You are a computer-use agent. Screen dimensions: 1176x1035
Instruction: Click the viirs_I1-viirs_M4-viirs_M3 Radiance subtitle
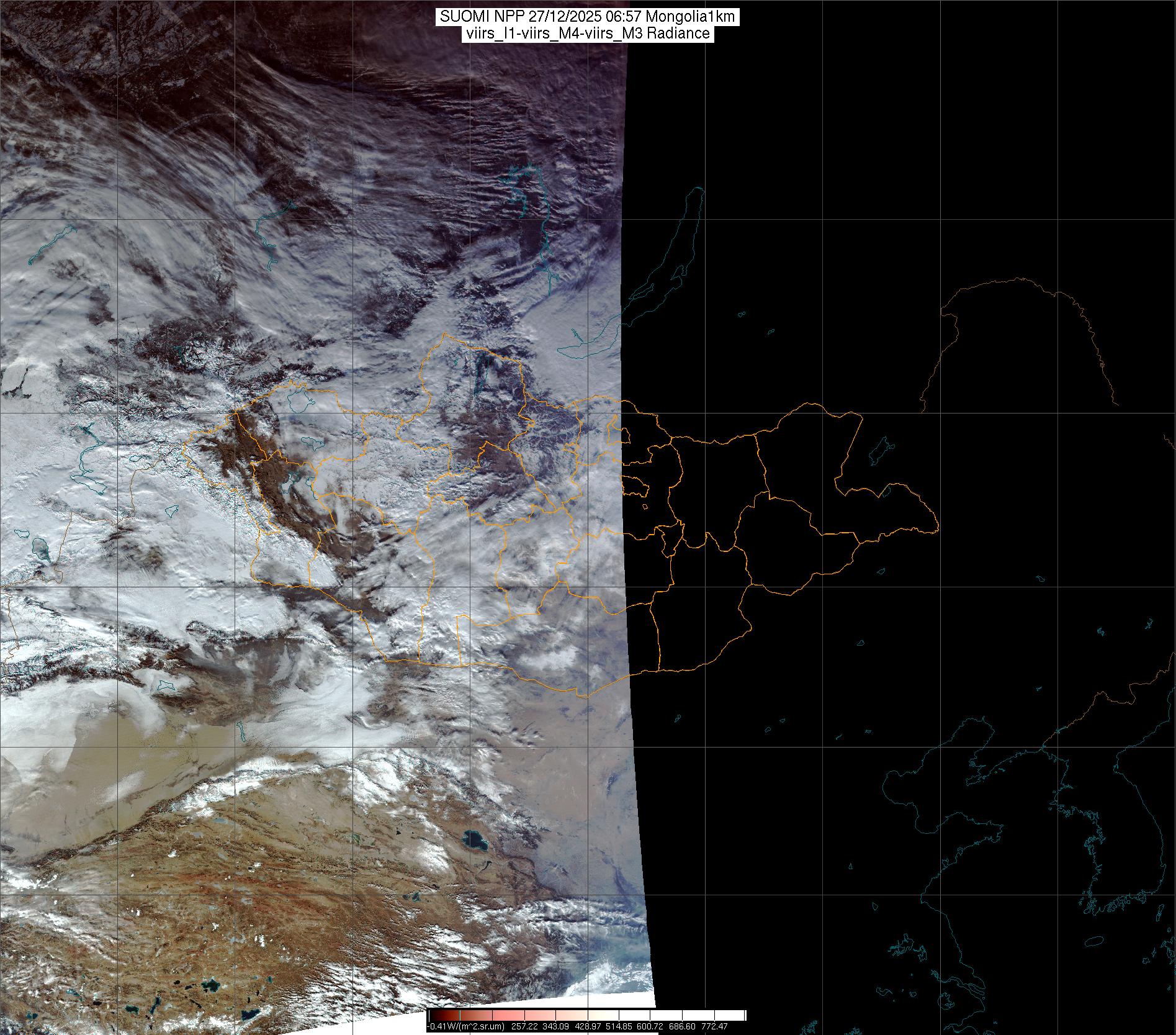pyautogui.click(x=586, y=34)
